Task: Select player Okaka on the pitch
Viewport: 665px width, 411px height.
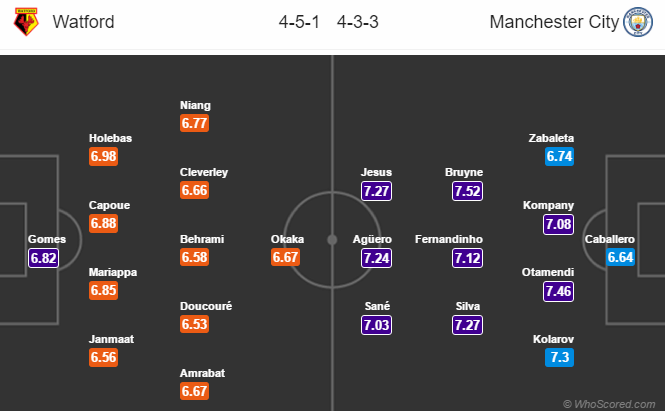Action: (287, 240)
